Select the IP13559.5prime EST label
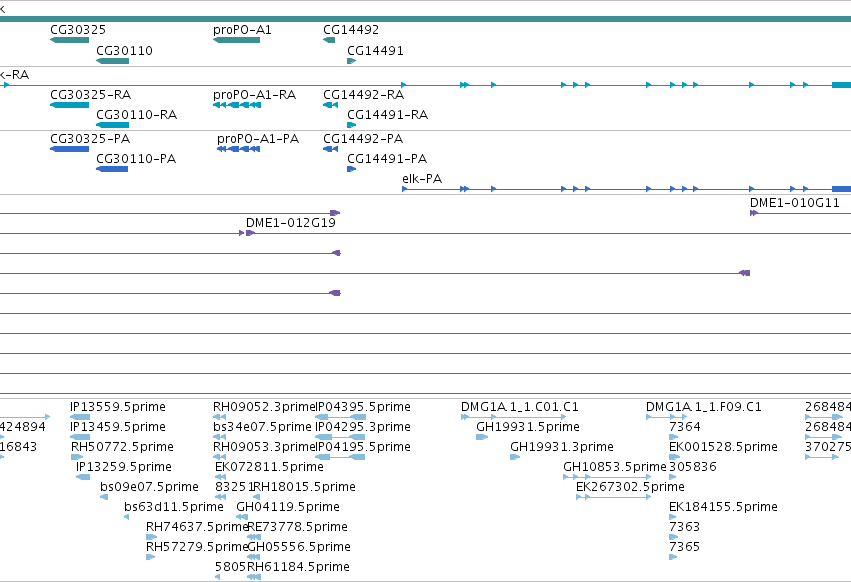This screenshot has width=851, height=582. click(x=118, y=407)
